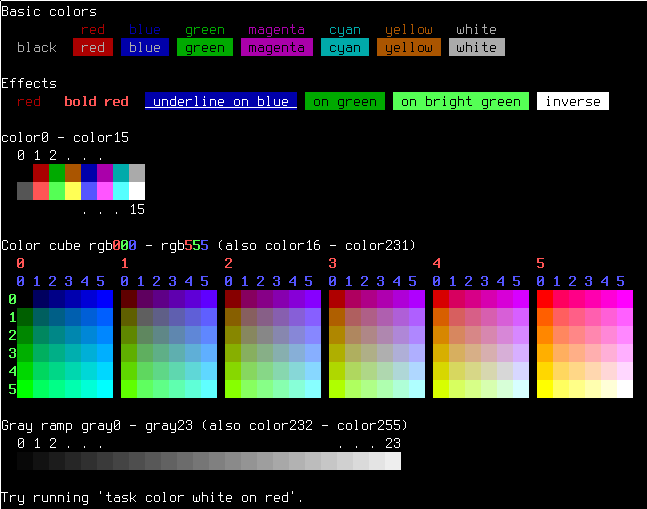Image resolution: width=647 pixels, height=509 pixels.
Task: Pick the bright cyan corner swatch in cube 0
Action: coord(105,389)
